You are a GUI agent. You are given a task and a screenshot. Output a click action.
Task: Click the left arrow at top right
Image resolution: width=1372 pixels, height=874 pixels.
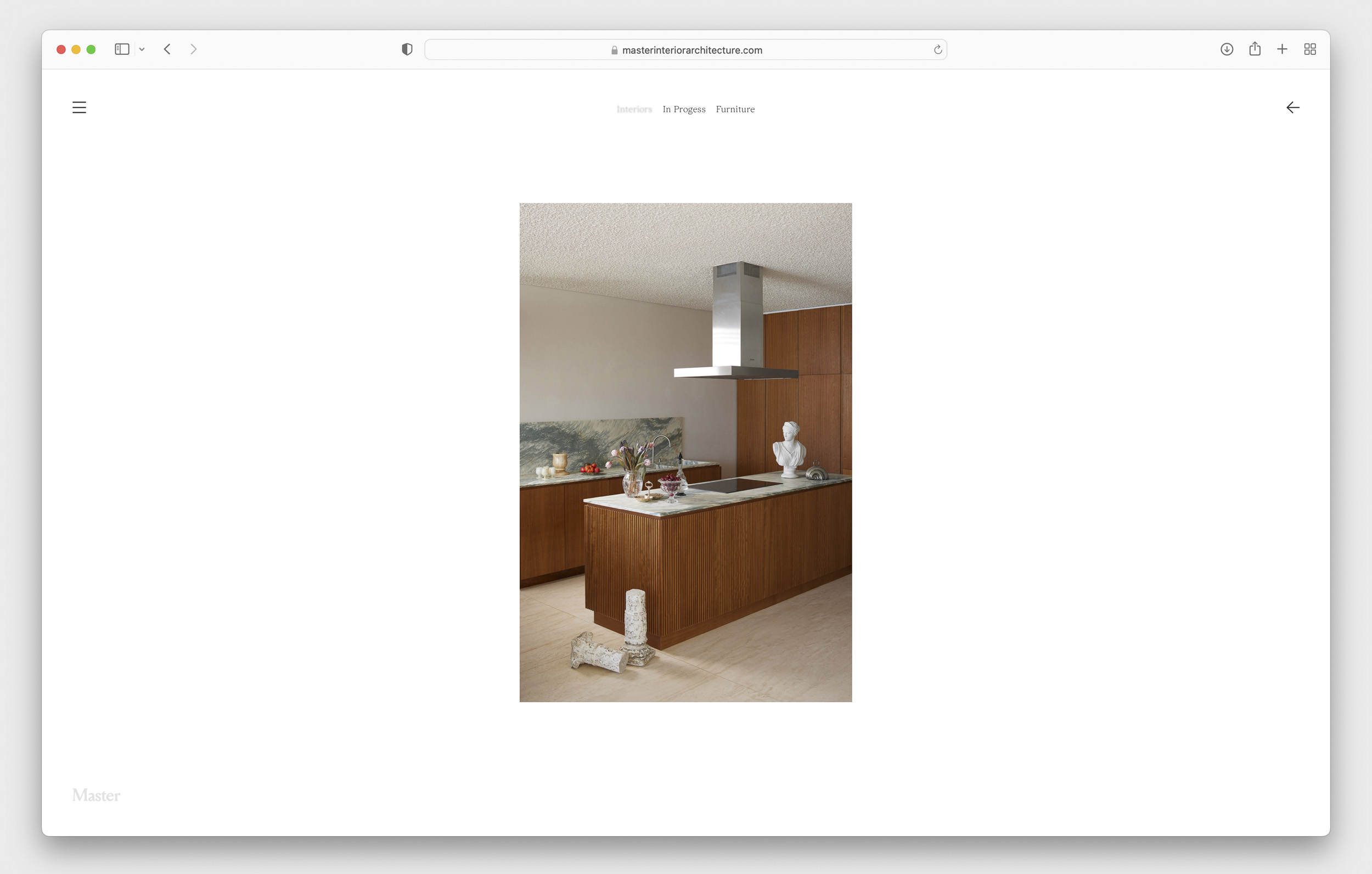tap(1292, 107)
